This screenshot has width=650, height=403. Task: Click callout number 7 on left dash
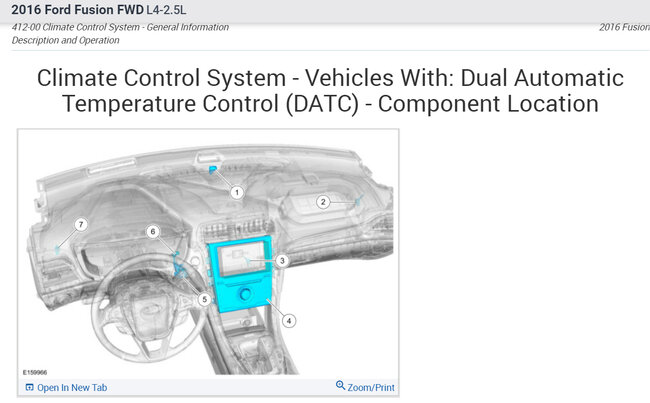(x=81, y=225)
